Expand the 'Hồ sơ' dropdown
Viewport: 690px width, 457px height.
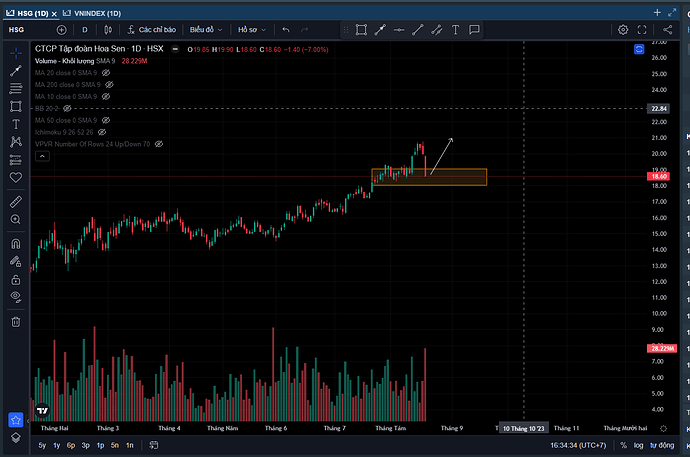[252, 30]
